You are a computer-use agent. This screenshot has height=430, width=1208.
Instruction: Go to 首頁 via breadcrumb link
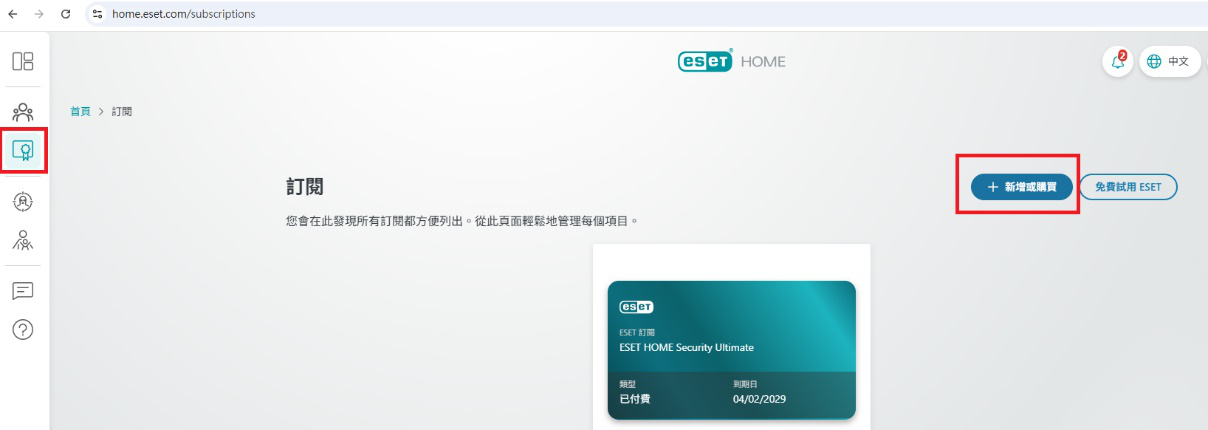click(80, 111)
